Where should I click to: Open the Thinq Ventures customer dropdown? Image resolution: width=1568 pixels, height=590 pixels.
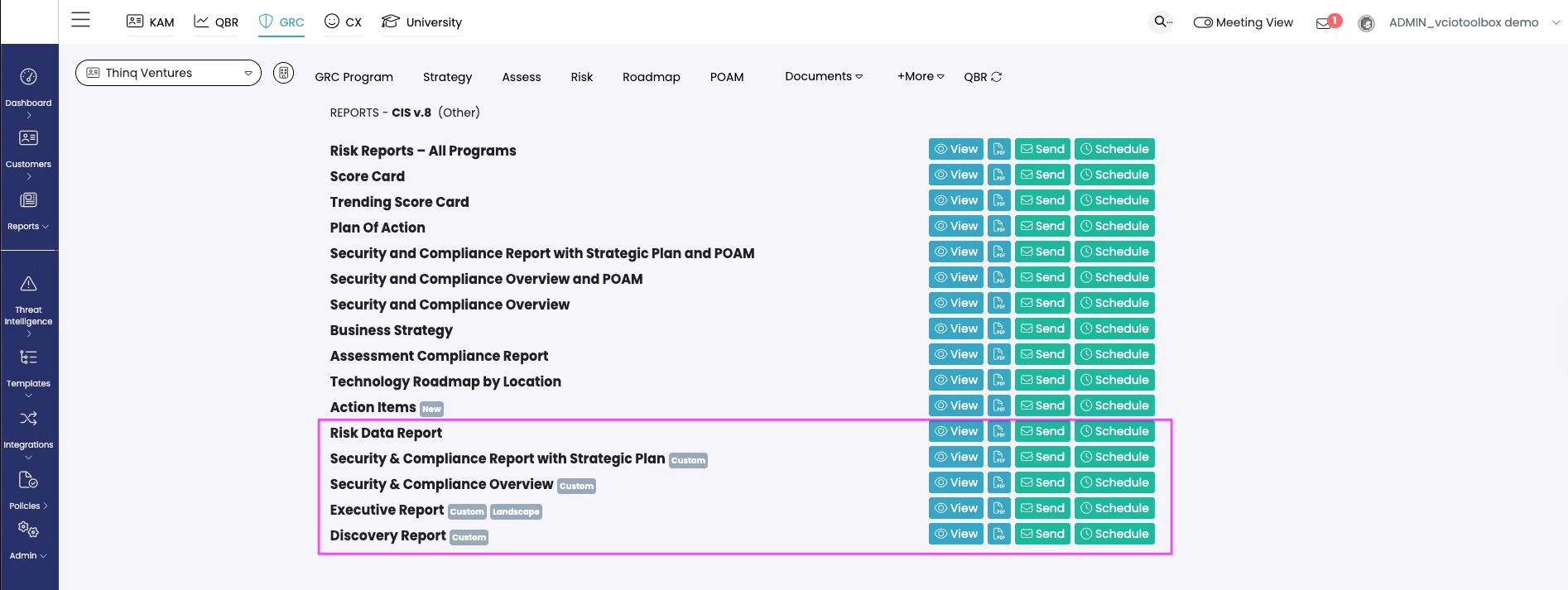point(168,73)
